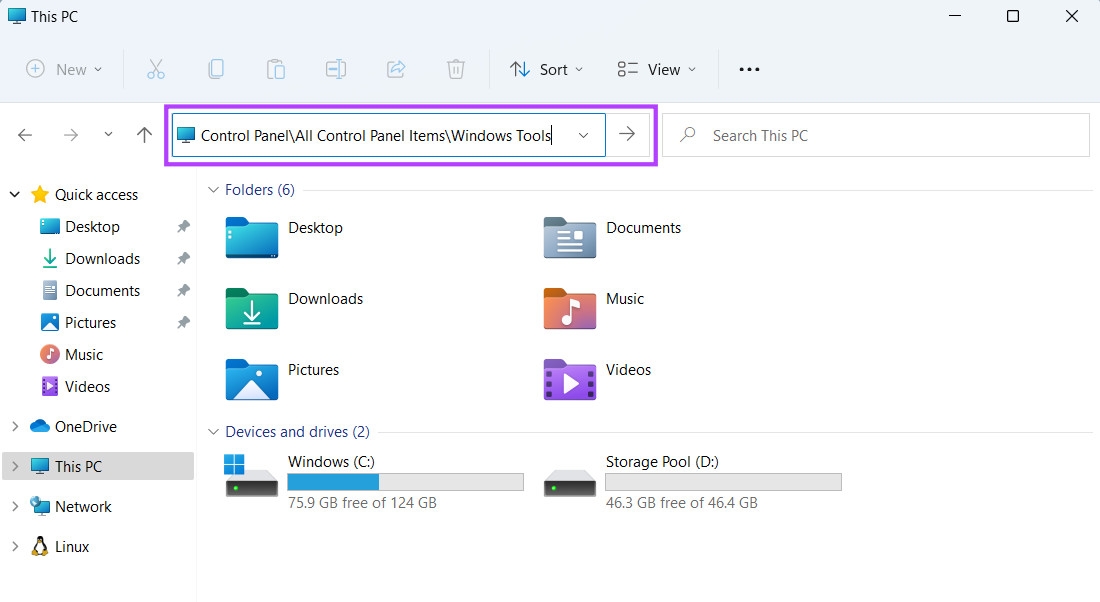Image resolution: width=1100 pixels, height=602 pixels.
Task: Open the Sort menu
Action: [546, 69]
